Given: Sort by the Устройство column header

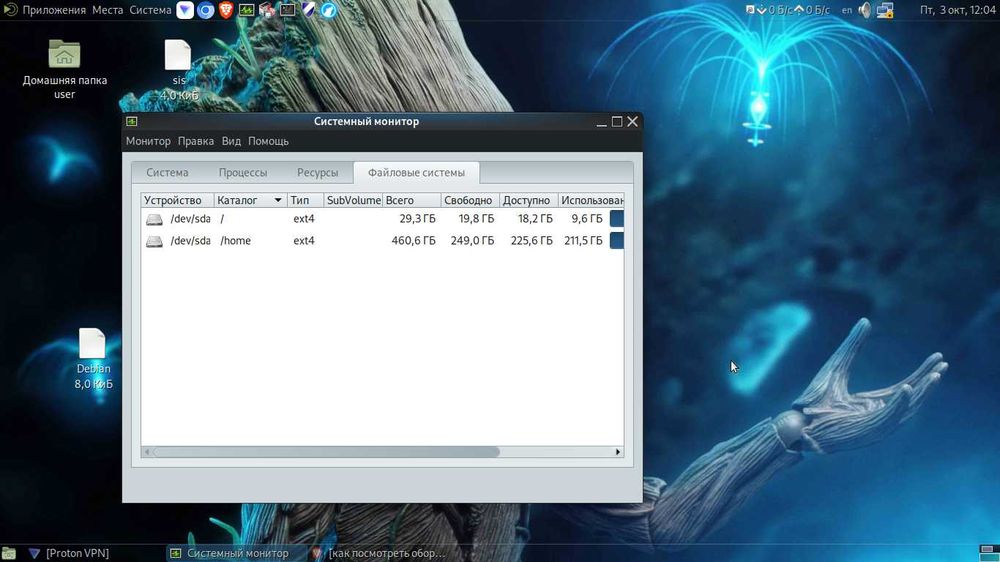Looking at the screenshot, I should (177, 200).
